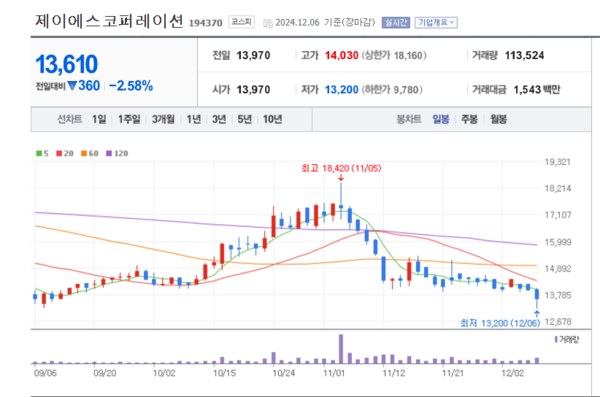Click the green 5-day average legend swatch
600x397 pixels.
(39, 154)
